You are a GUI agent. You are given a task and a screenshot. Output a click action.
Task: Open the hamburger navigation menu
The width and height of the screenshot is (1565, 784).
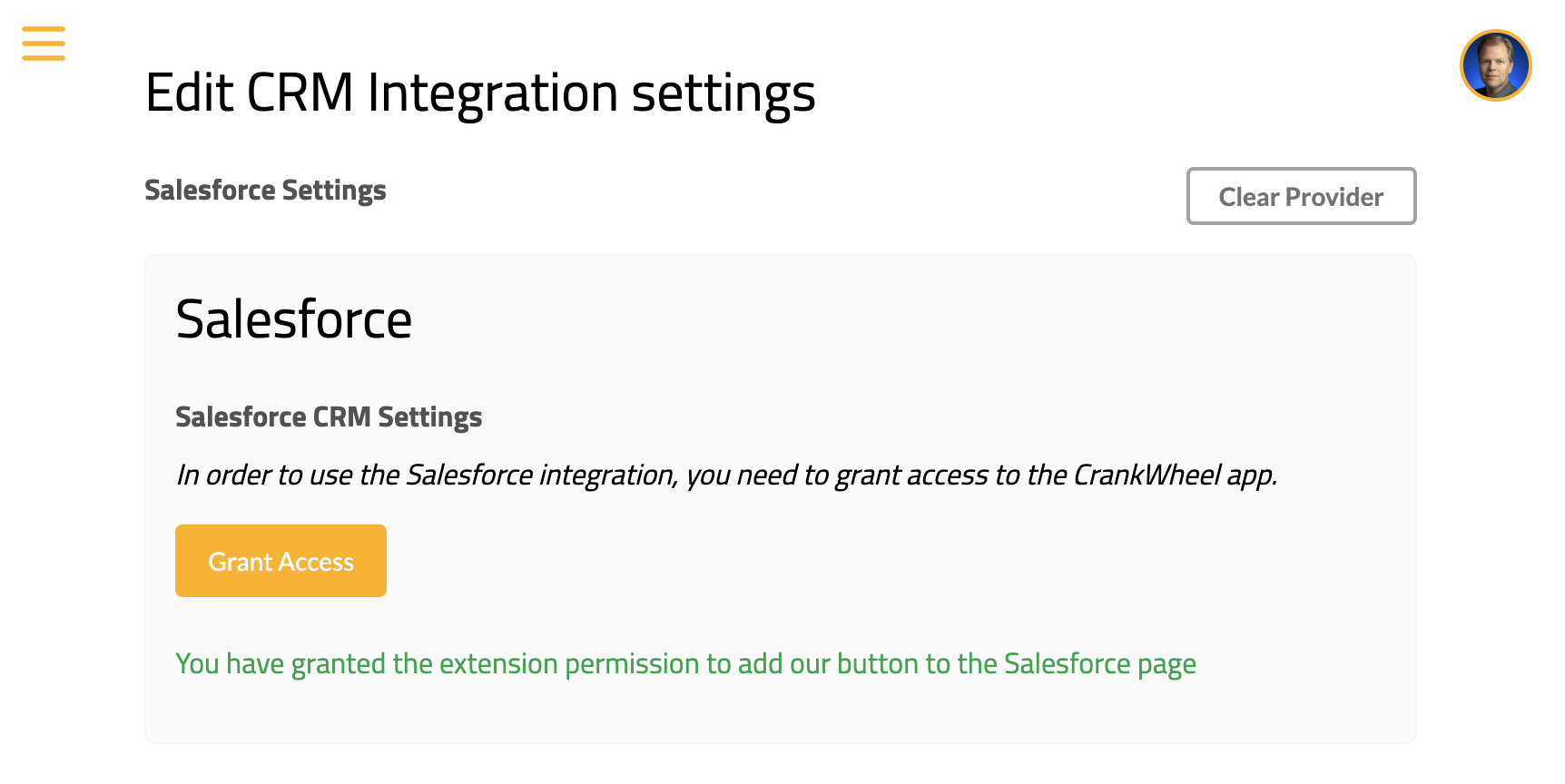pos(44,44)
